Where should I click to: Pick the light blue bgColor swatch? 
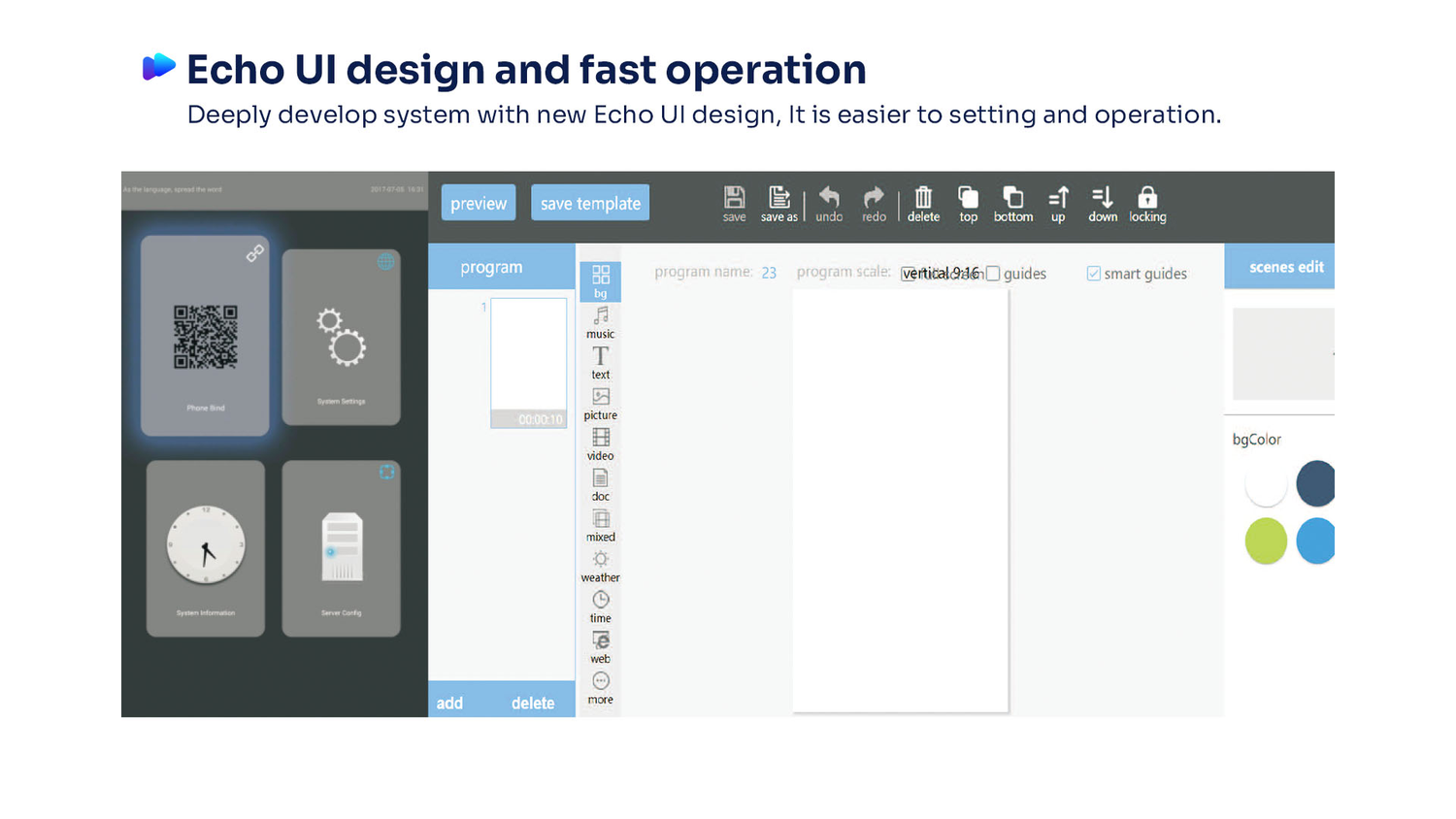coord(1316,541)
